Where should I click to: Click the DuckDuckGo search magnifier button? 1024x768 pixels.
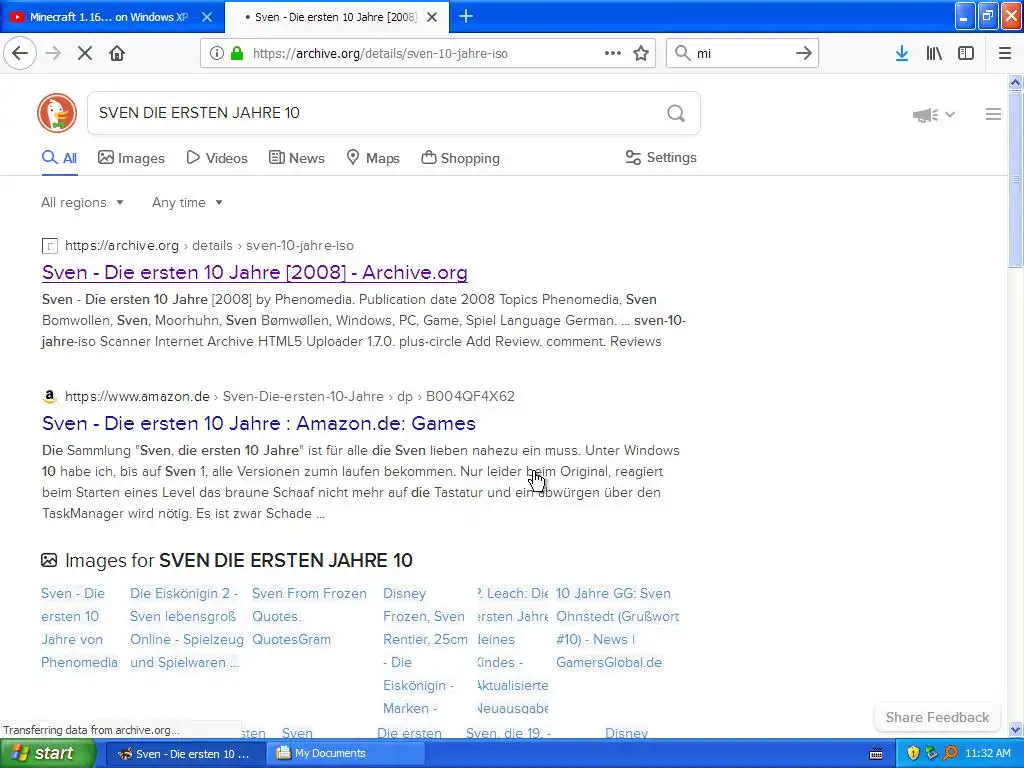[676, 114]
